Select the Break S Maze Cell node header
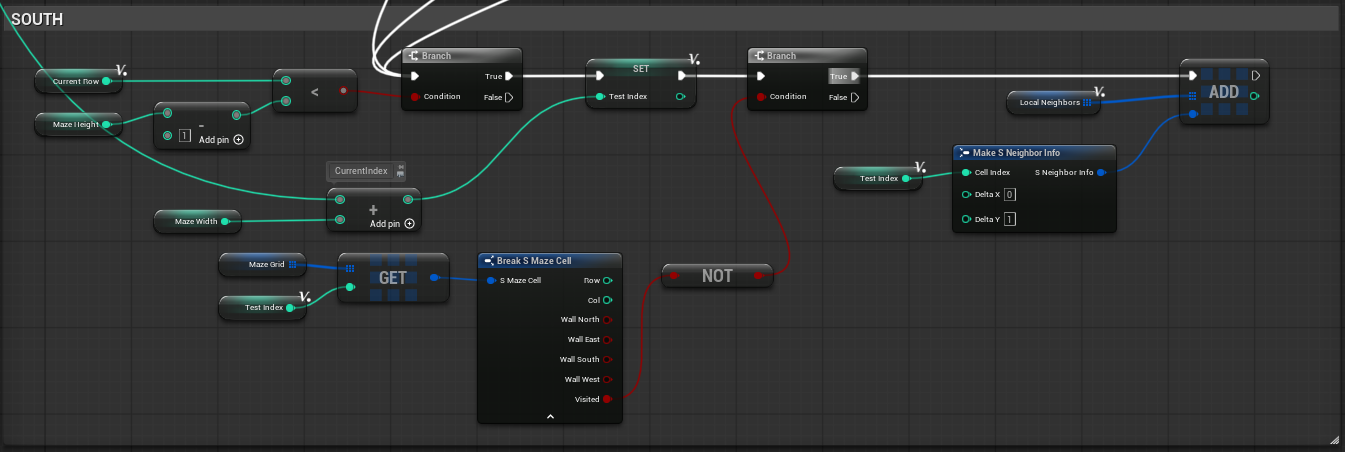Image resolution: width=1345 pixels, height=452 pixels. tap(550, 260)
